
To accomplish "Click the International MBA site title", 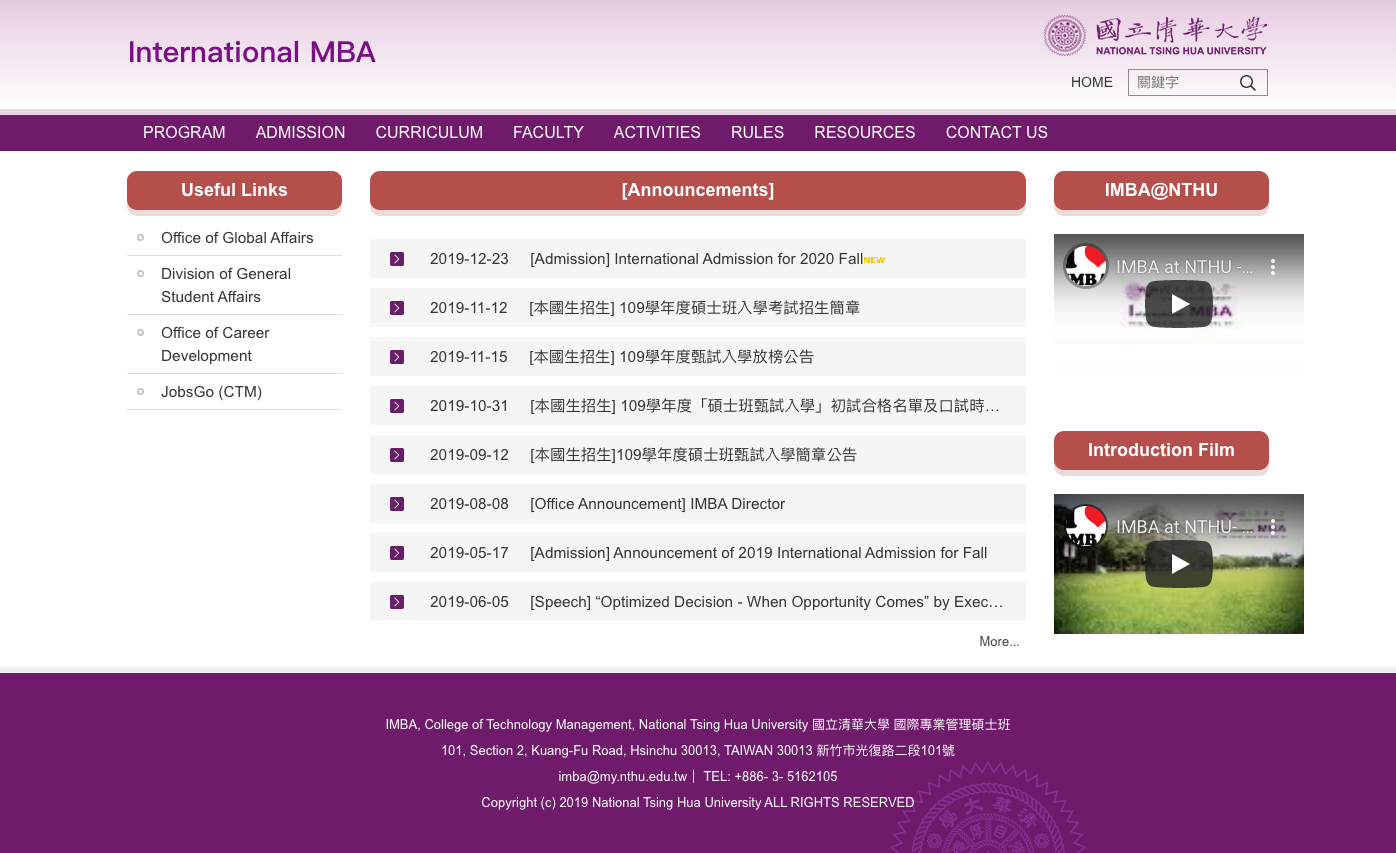I will [252, 52].
